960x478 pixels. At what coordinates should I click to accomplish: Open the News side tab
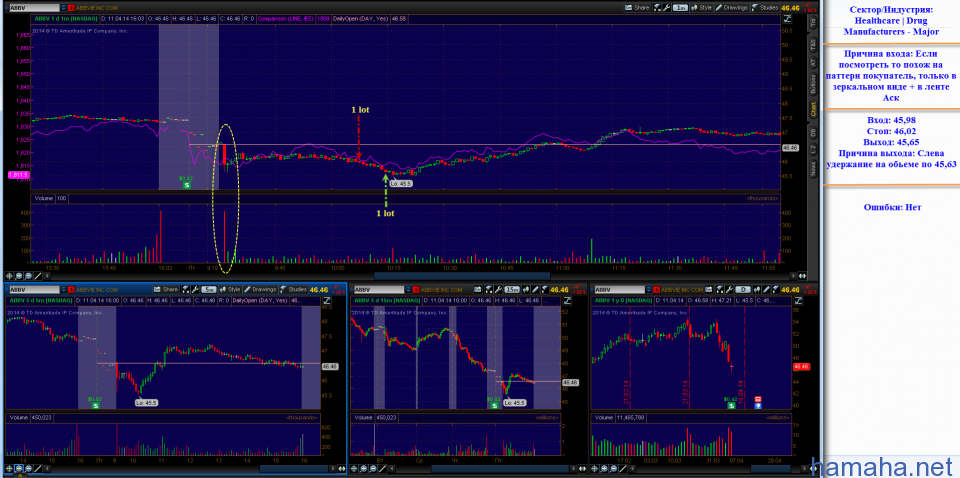coord(812,168)
